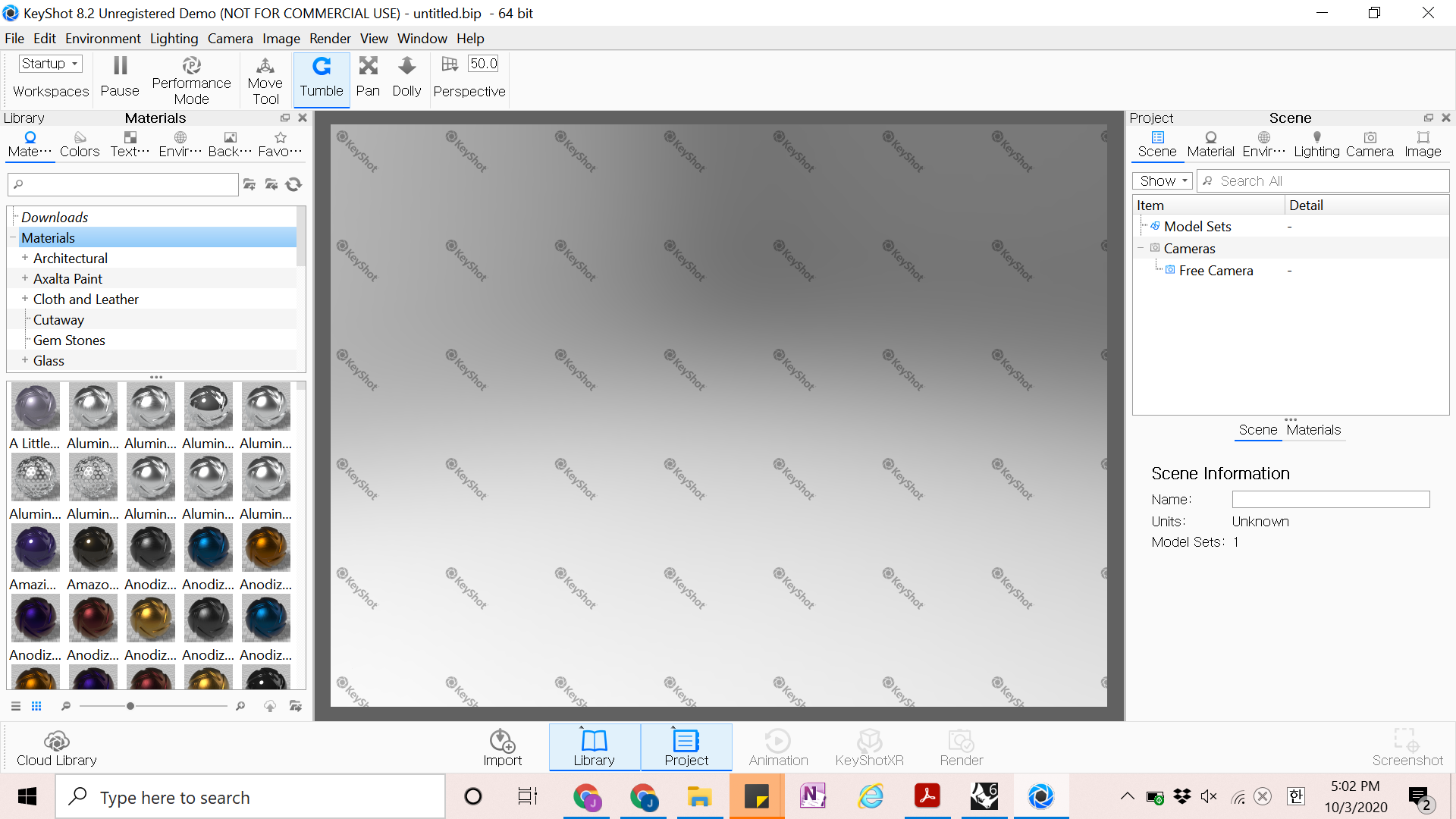Refresh the materials library list
Image resolution: width=1456 pixels, height=819 pixels.
(294, 184)
